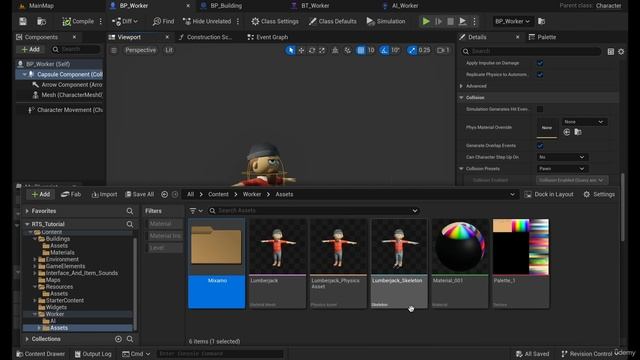Open the Lit view mode menu
Viewport: 640px width, 360px height.
click(x=169, y=50)
